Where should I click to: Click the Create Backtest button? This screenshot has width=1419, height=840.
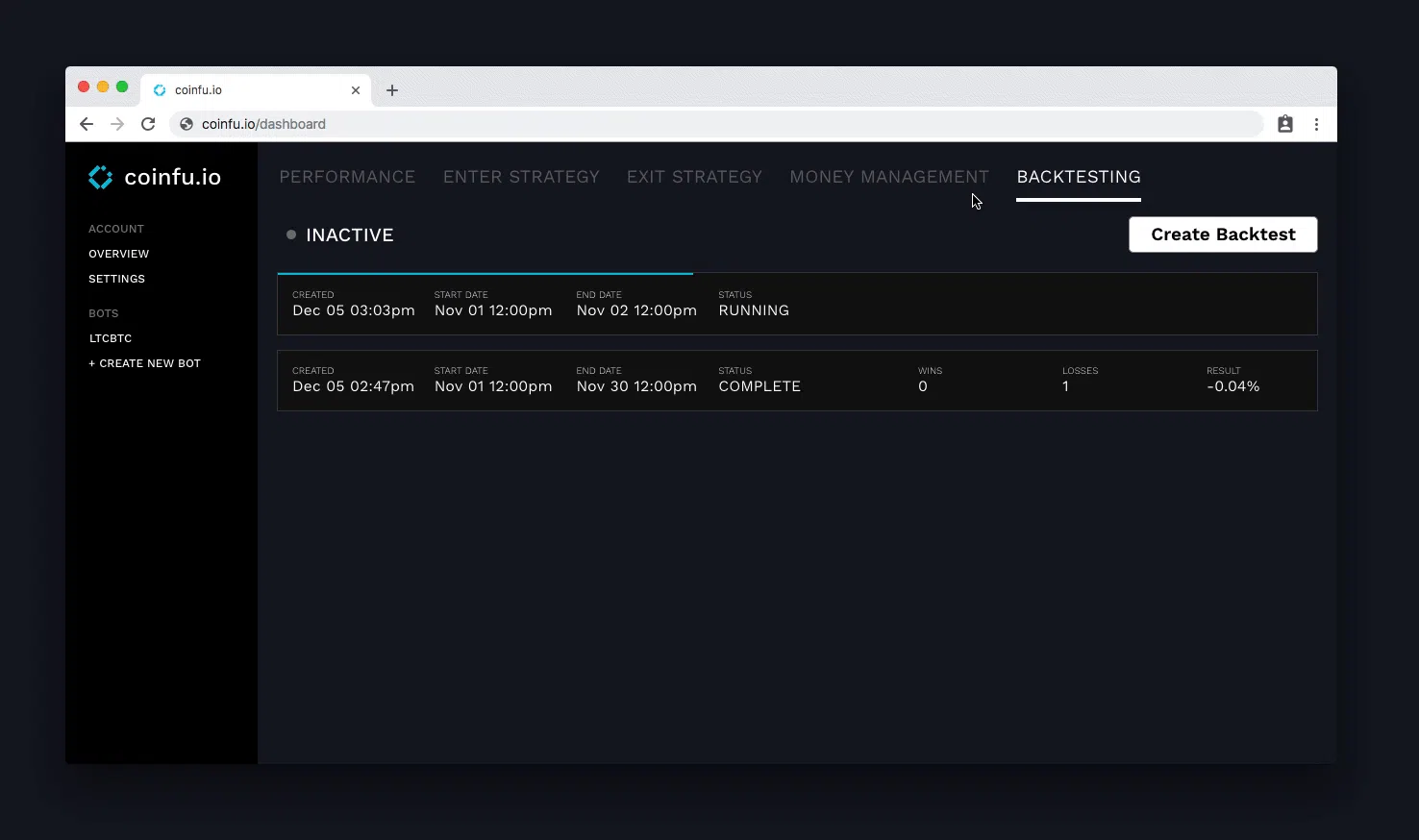pos(1223,235)
